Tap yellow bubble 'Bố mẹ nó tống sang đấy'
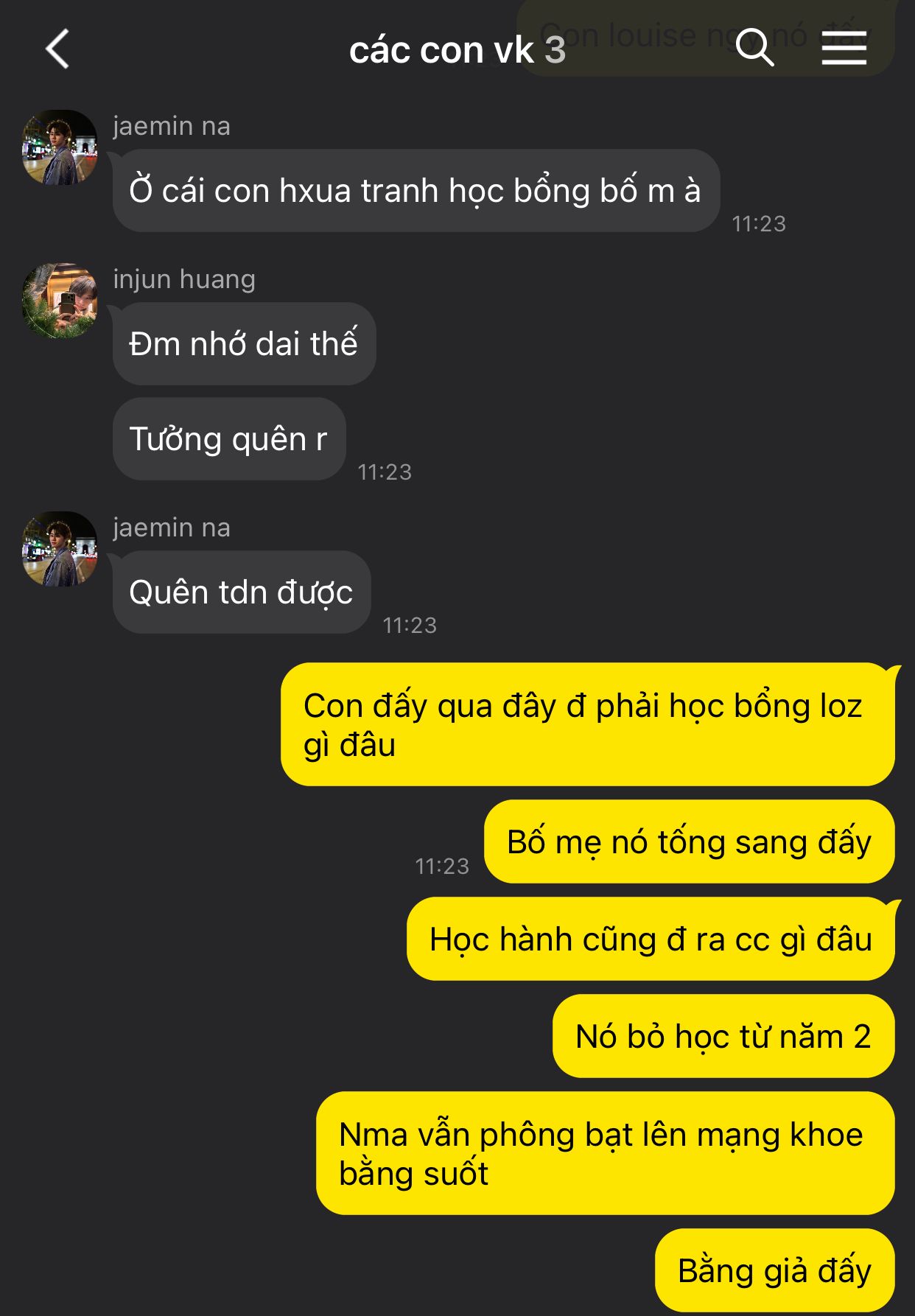Viewport: 915px width, 1316px height. [x=690, y=842]
